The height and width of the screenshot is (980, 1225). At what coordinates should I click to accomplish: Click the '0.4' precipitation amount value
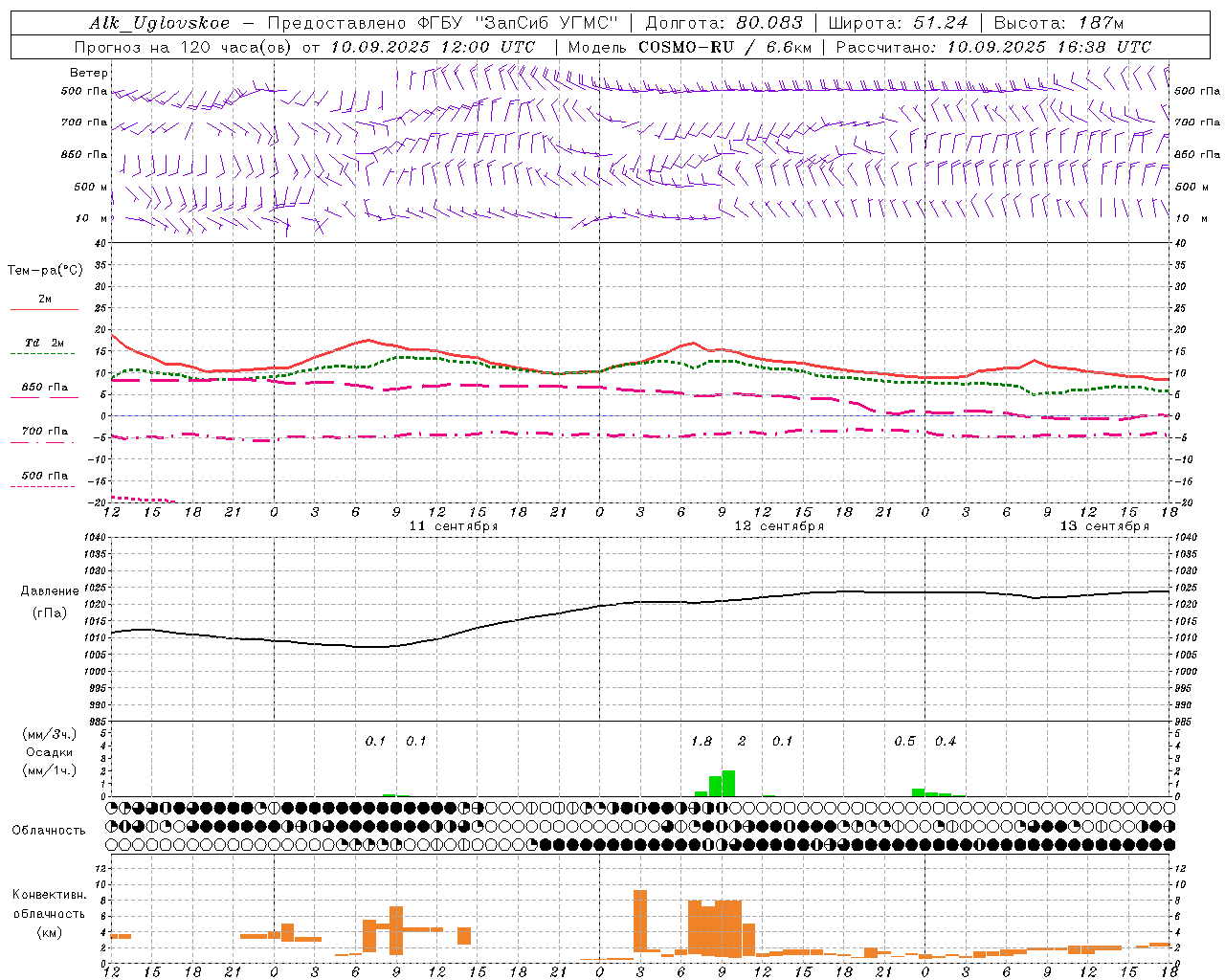(x=946, y=742)
